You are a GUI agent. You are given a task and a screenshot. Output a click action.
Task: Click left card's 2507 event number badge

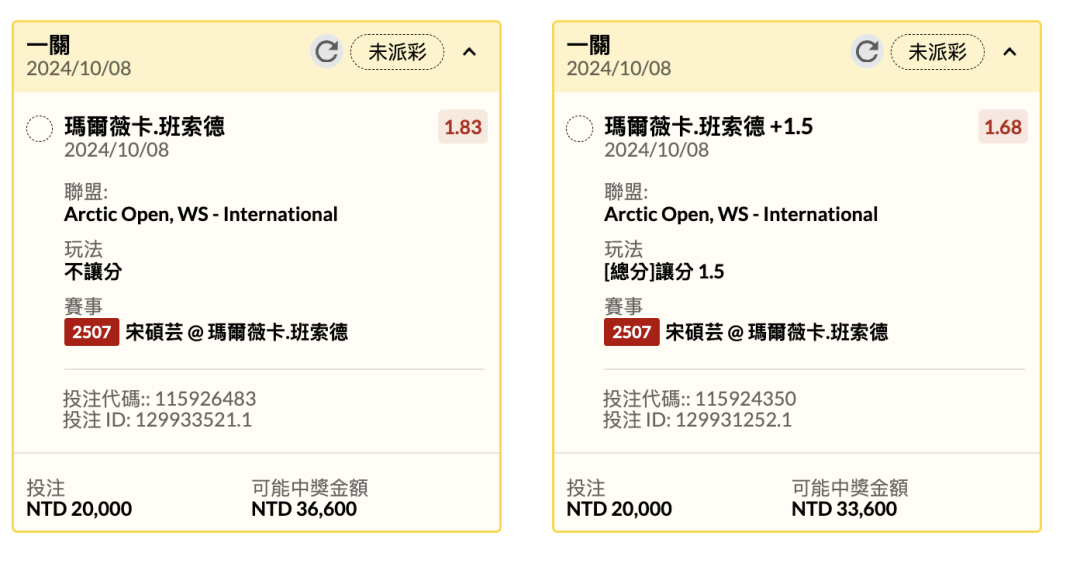pyautogui.click(x=91, y=332)
